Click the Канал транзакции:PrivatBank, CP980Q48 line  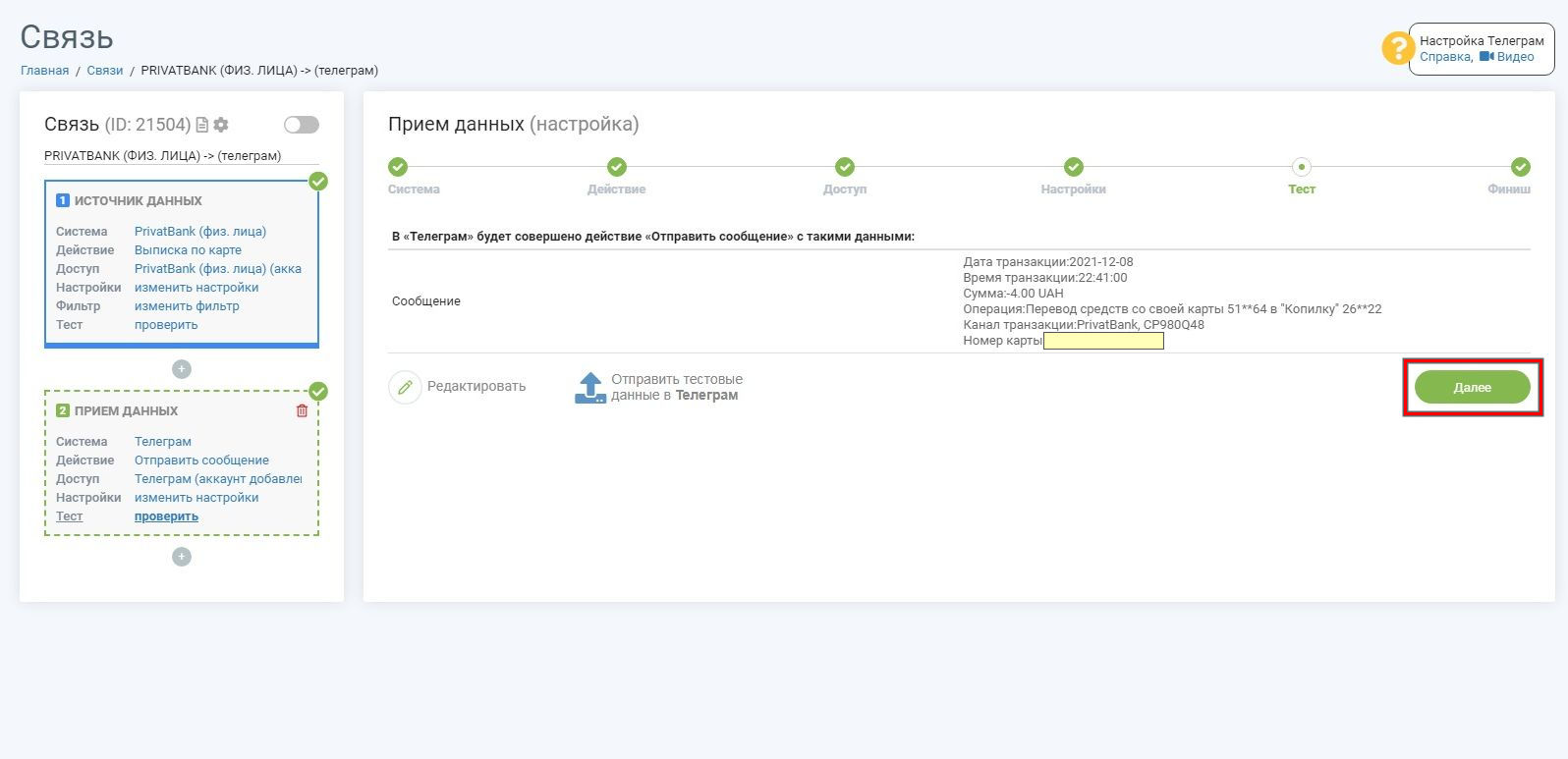[1084, 325]
